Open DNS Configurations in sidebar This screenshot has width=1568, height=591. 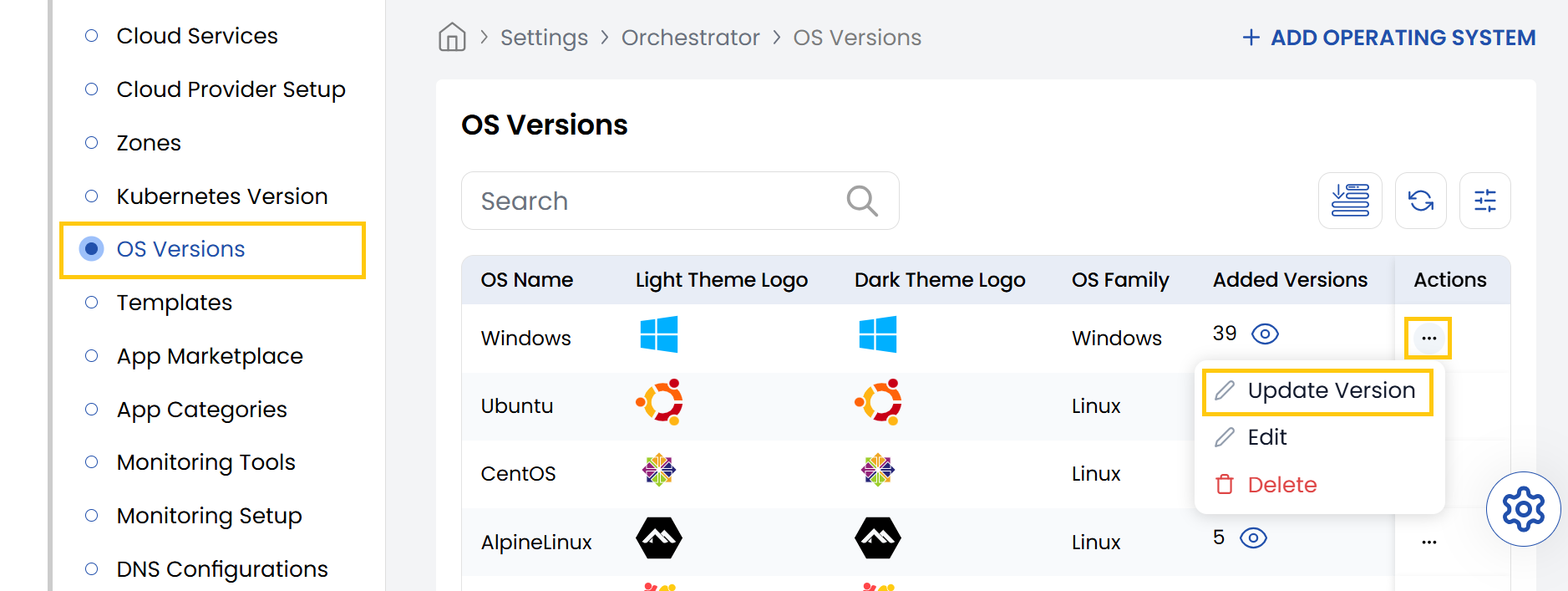(x=222, y=569)
